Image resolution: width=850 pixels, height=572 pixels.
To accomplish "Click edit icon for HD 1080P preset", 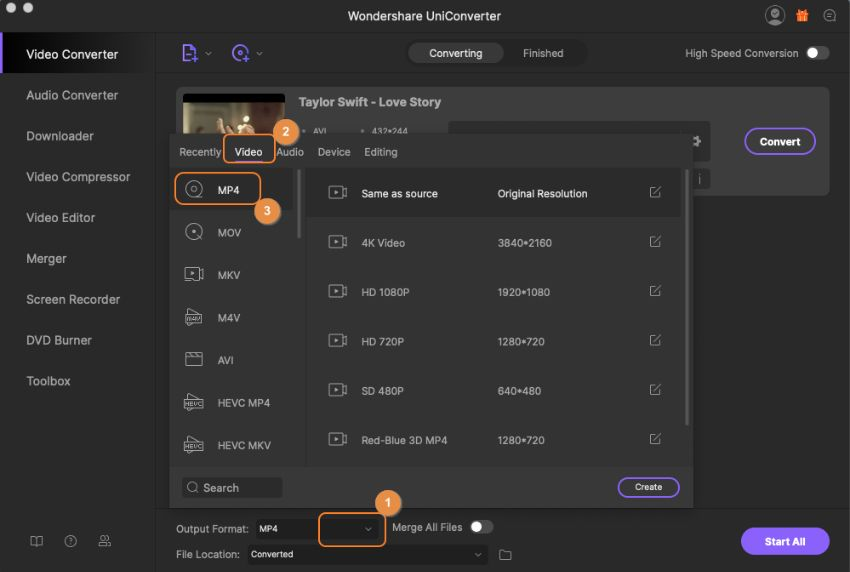I will tap(655, 291).
